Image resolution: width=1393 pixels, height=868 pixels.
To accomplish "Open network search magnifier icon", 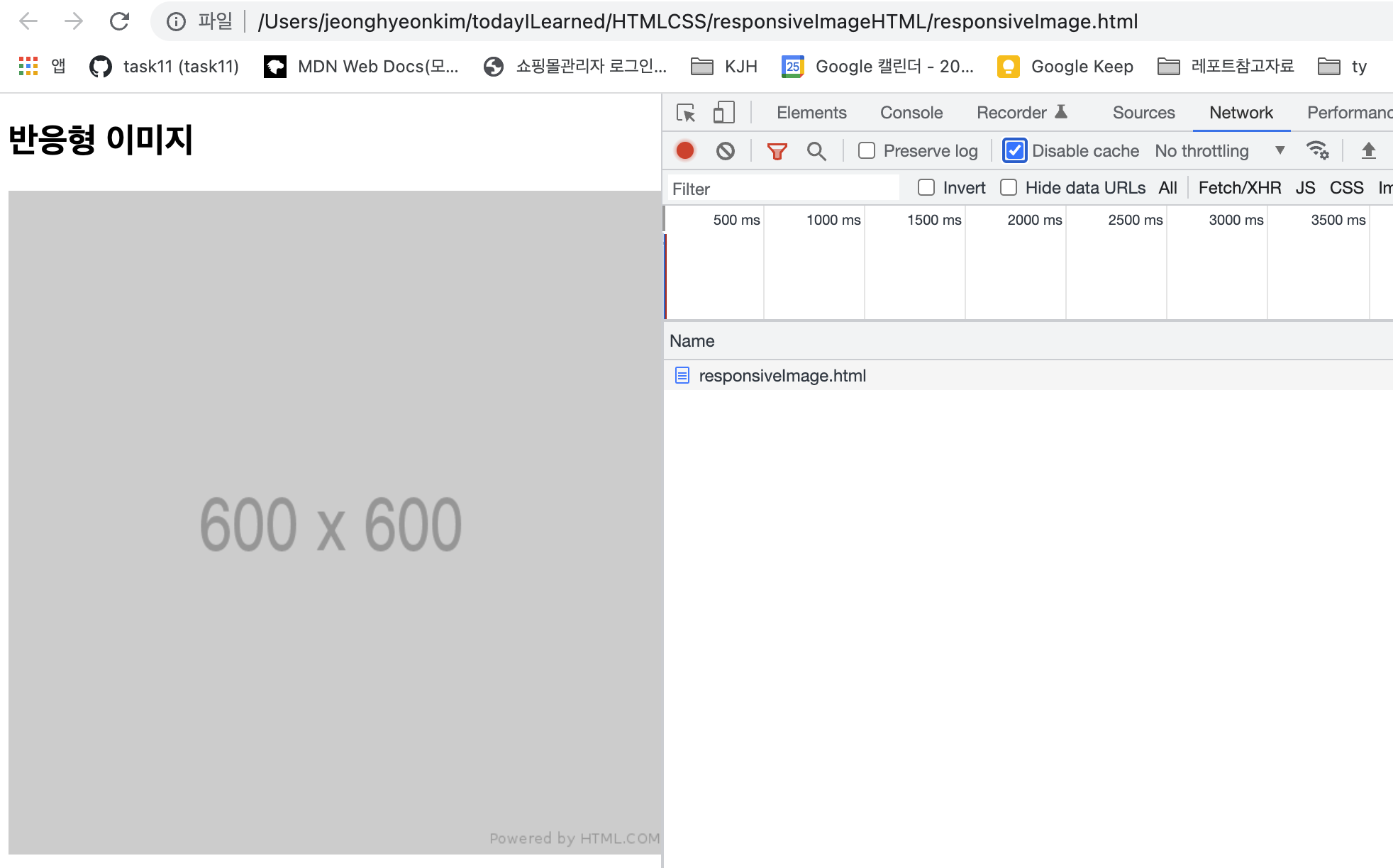I will [816, 151].
